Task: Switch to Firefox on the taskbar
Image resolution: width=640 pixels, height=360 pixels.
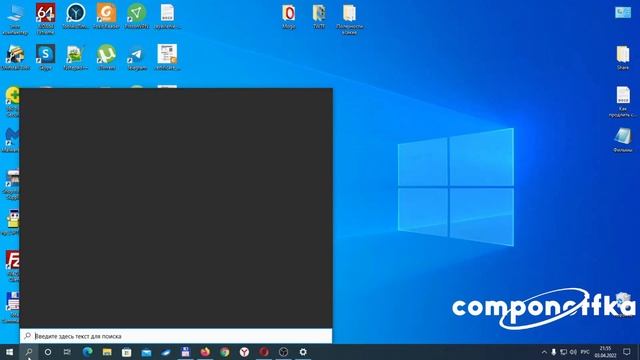Action: 205,352
